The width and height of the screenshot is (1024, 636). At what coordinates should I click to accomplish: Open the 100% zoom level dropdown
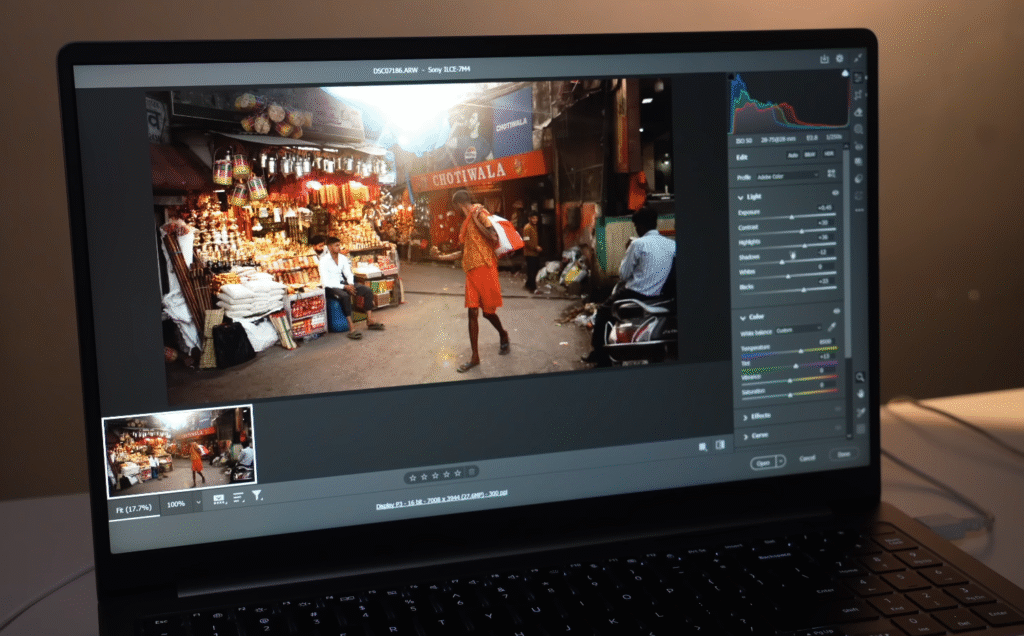point(198,504)
